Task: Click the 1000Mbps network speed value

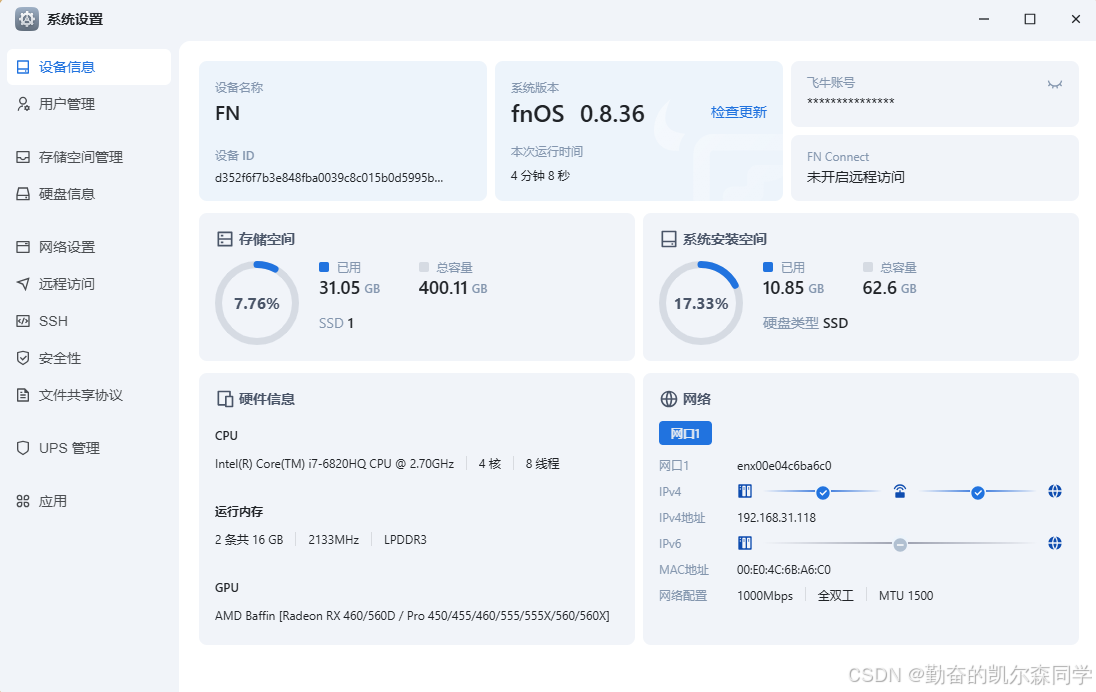Action: coord(765,596)
